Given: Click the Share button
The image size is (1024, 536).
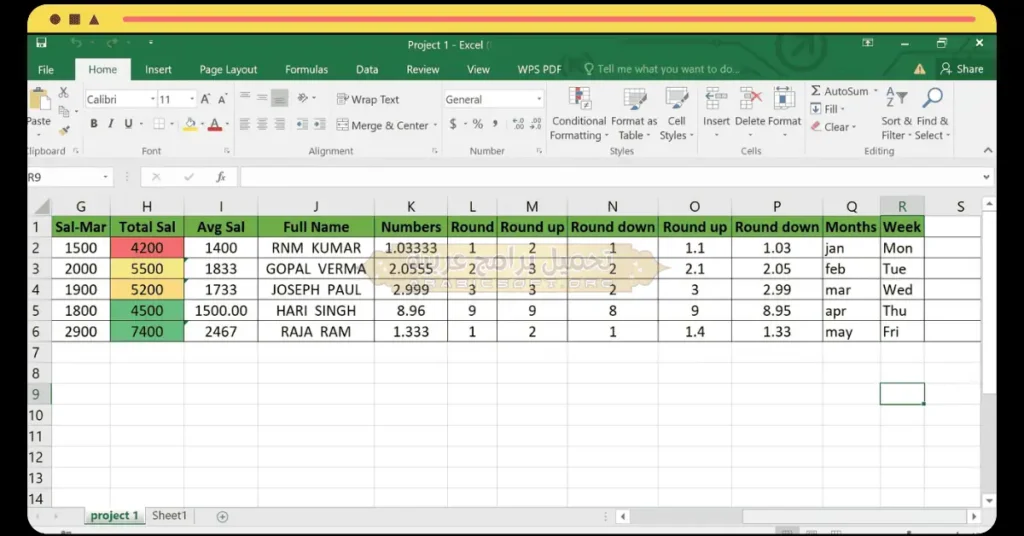Looking at the screenshot, I should (961, 69).
